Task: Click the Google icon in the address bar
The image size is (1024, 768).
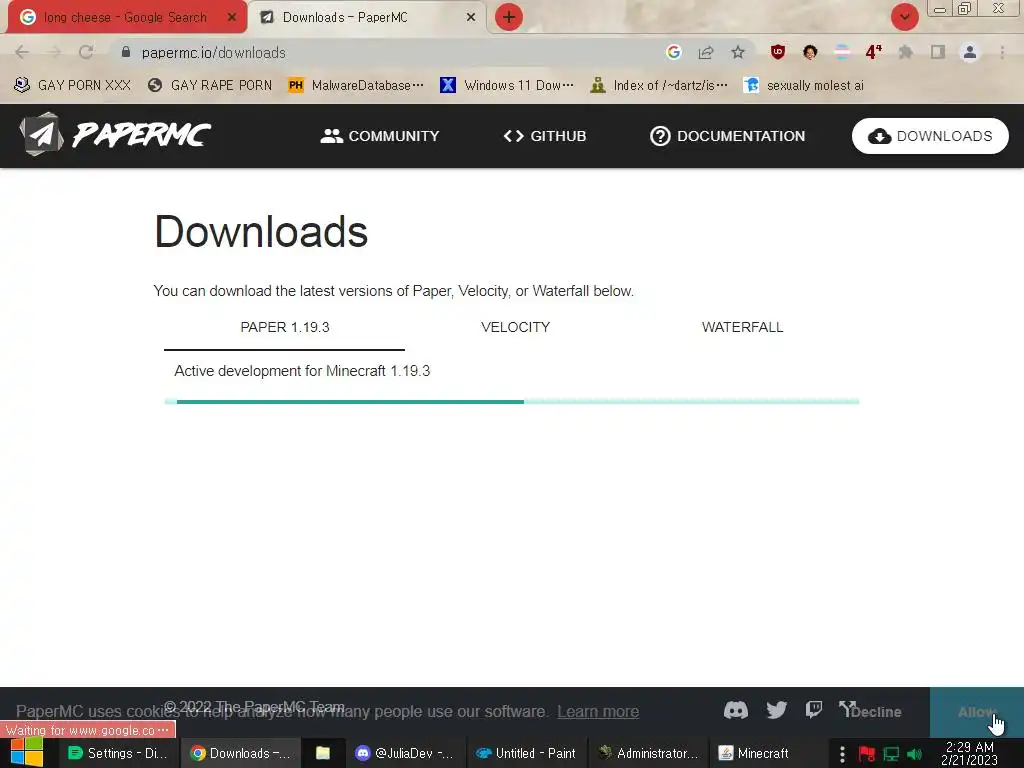Action: point(673,52)
